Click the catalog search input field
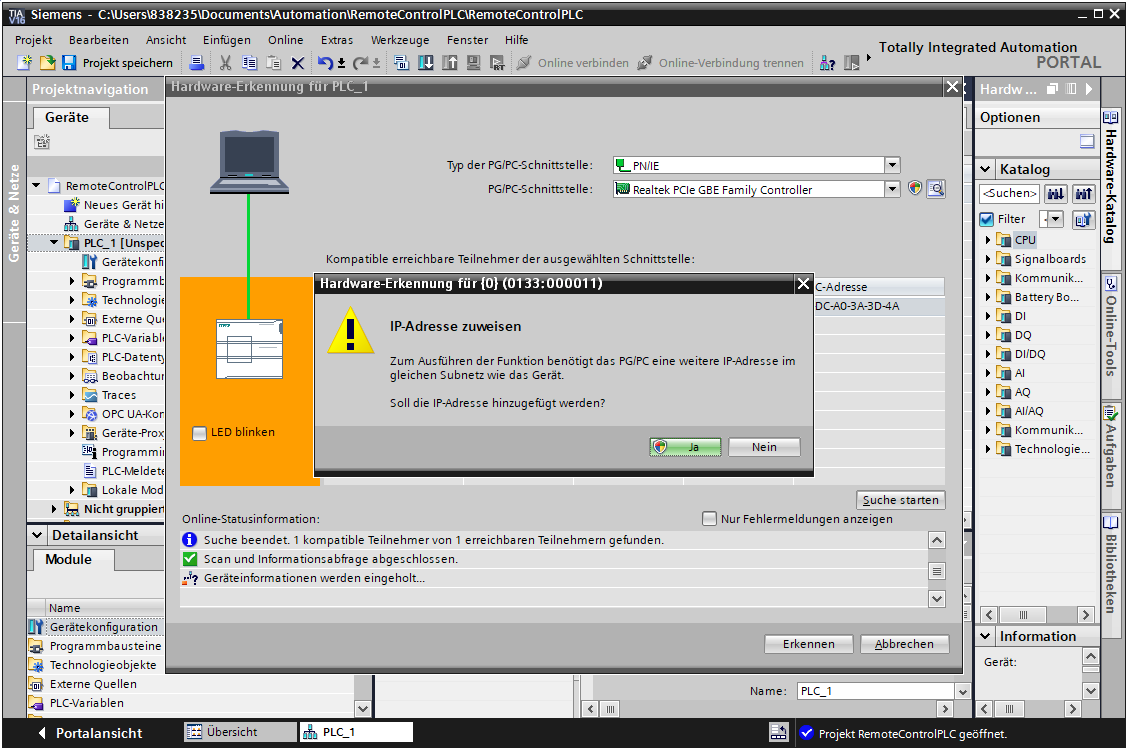This screenshot has height=750, width=1128. point(1009,193)
